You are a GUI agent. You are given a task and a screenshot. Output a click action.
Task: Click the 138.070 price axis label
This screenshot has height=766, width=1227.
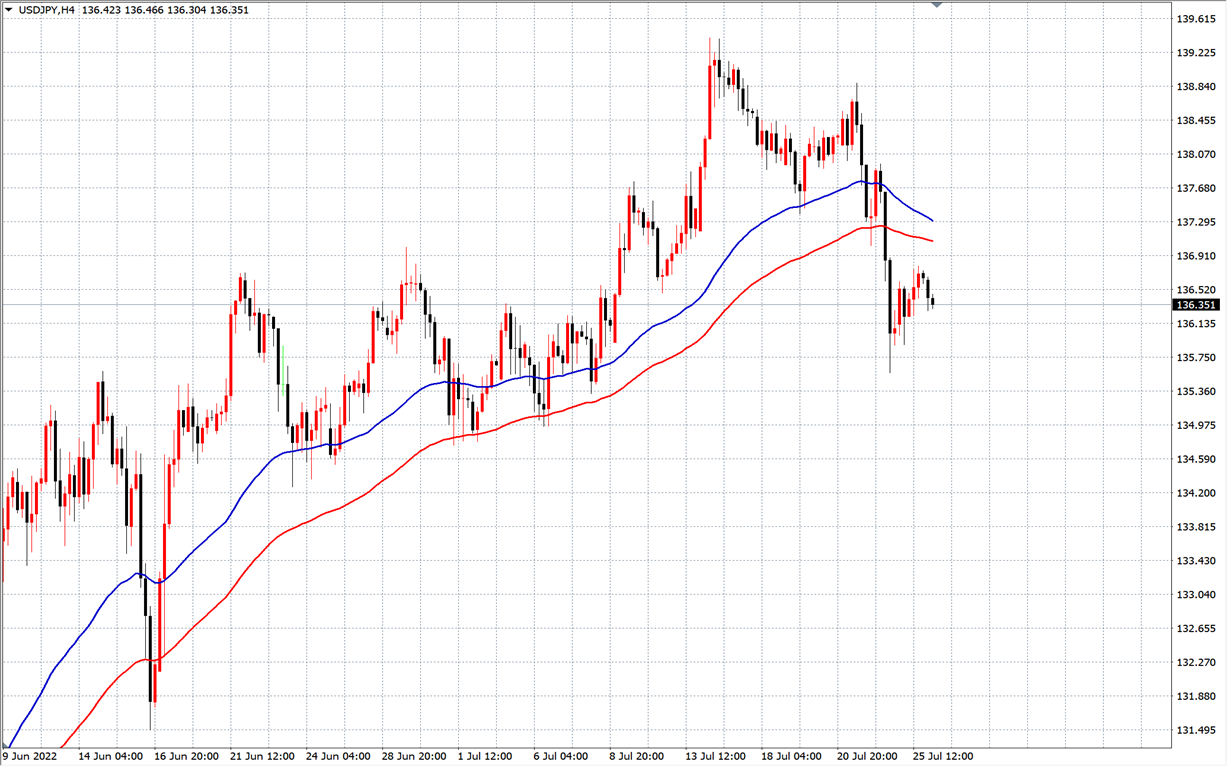point(1196,155)
